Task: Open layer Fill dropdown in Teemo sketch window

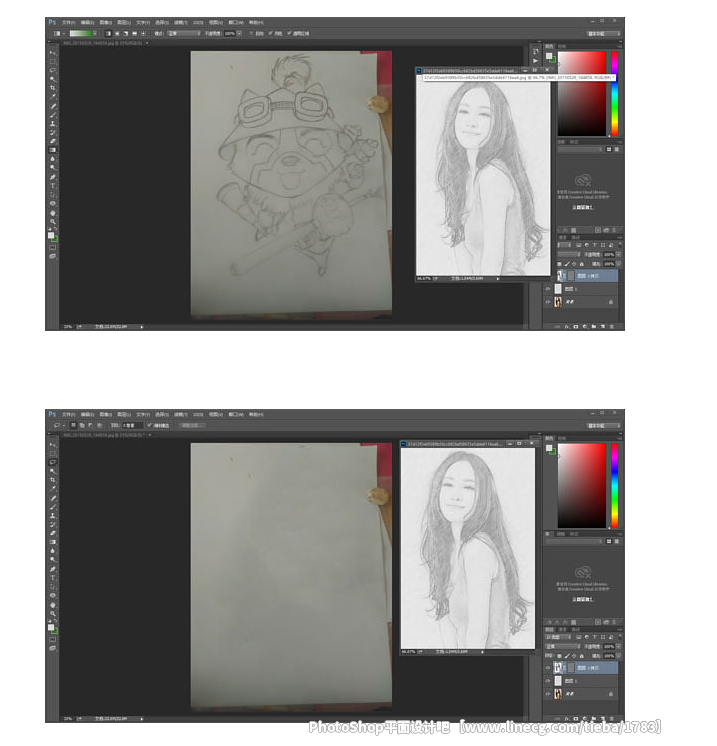Action: pos(618,264)
